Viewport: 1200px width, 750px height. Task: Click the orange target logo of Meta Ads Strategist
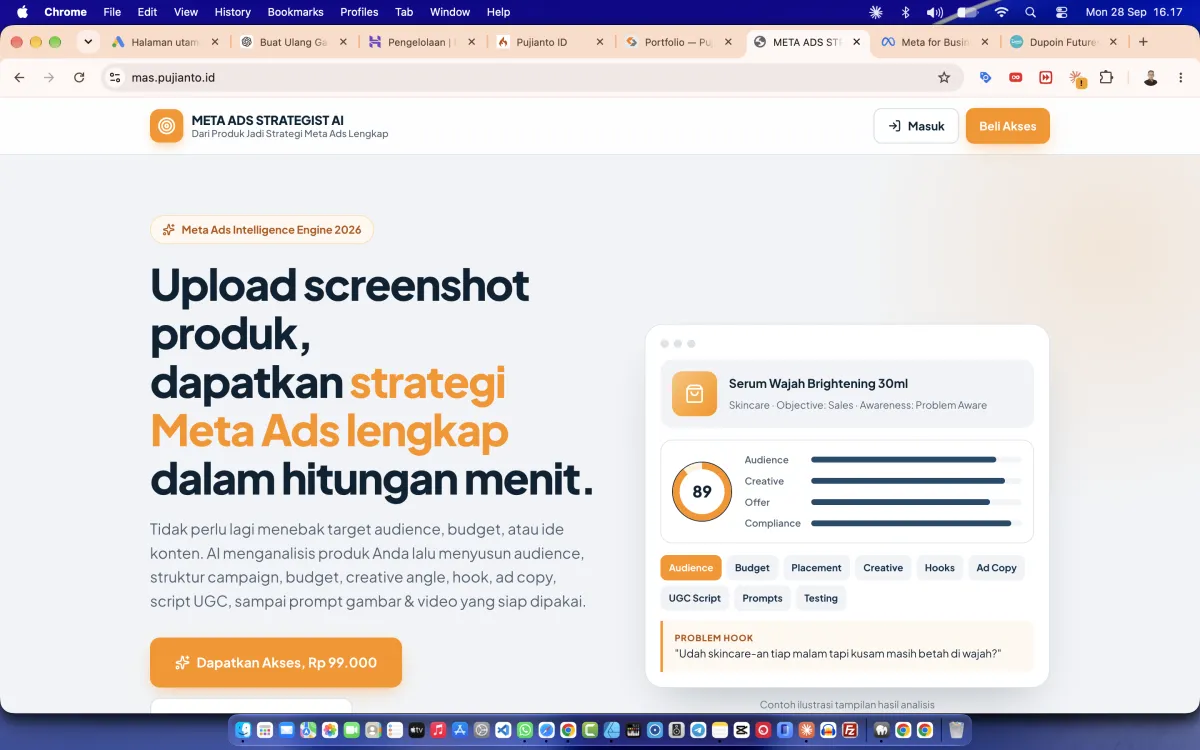(166, 126)
